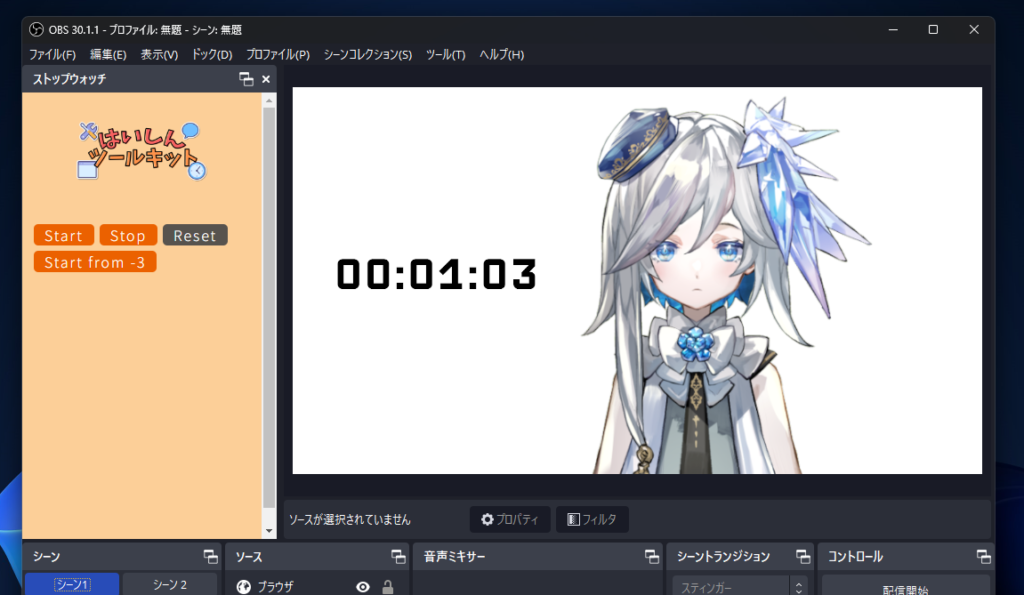Switch to シーン 2 in the scene list
1024x595 pixels.
[x=170, y=585]
